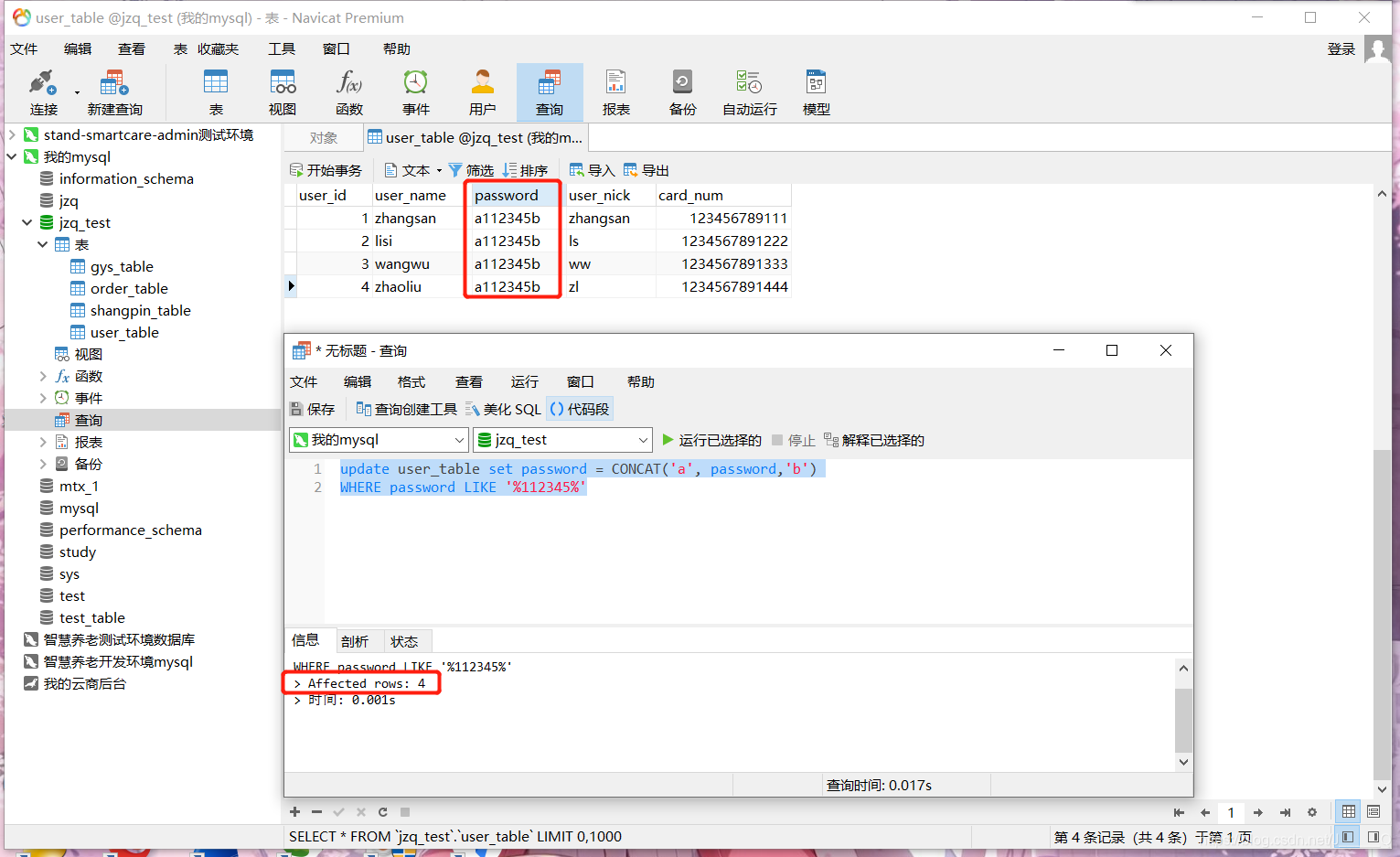This screenshot has height=857, width=1400.
Task: Go to the next page arrow
Action: click(1258, 812)
